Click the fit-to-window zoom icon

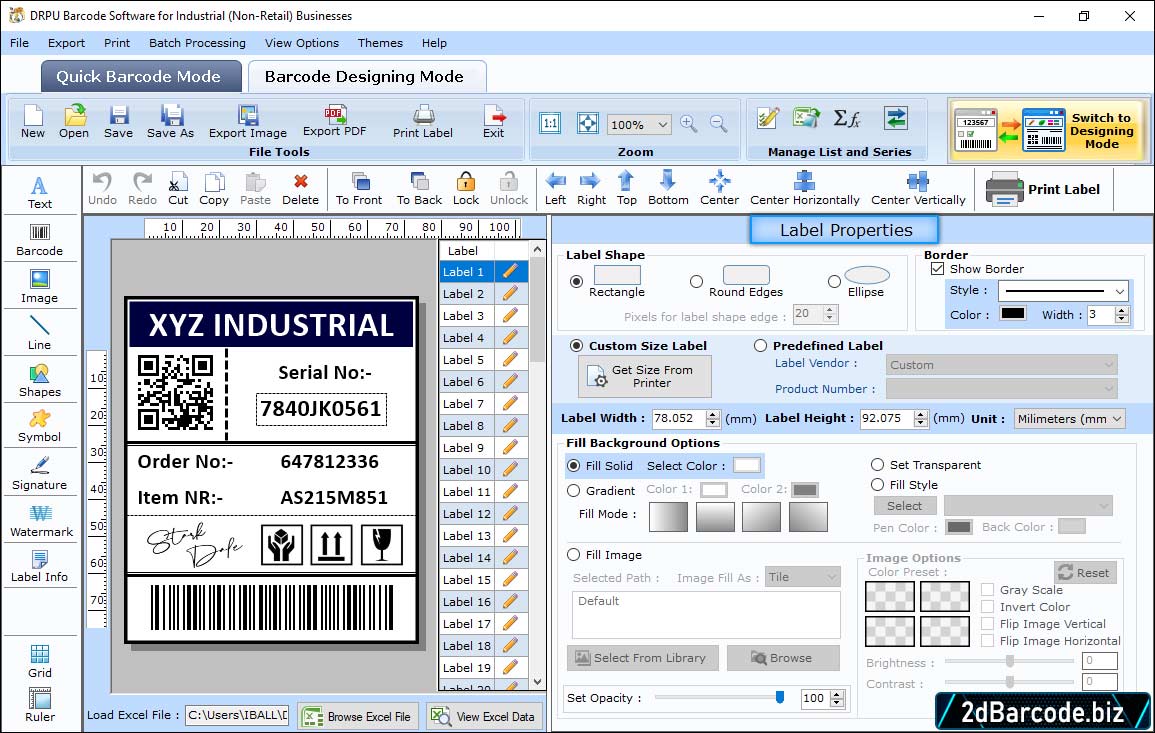tap(588, 123)
